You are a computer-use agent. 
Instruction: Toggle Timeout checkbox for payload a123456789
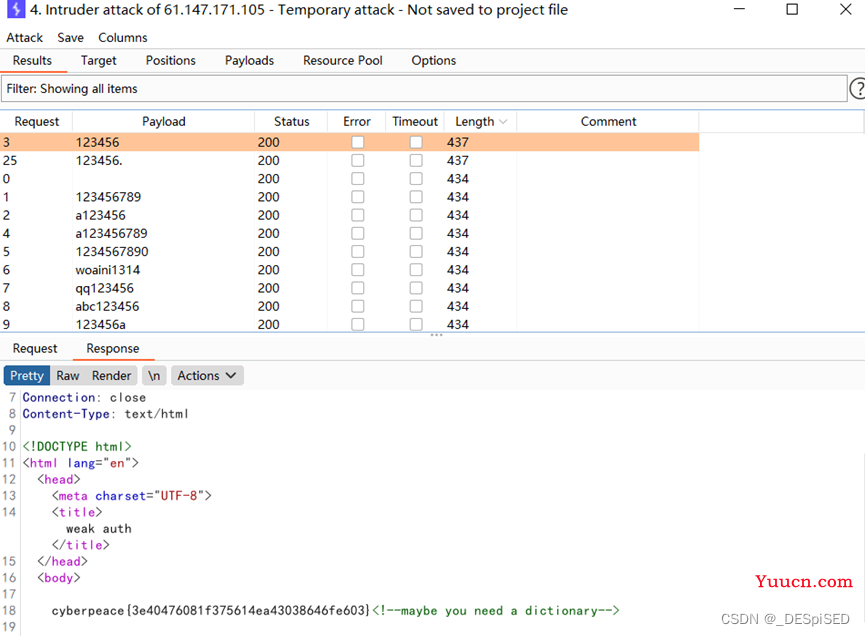(x=416, y=233)
